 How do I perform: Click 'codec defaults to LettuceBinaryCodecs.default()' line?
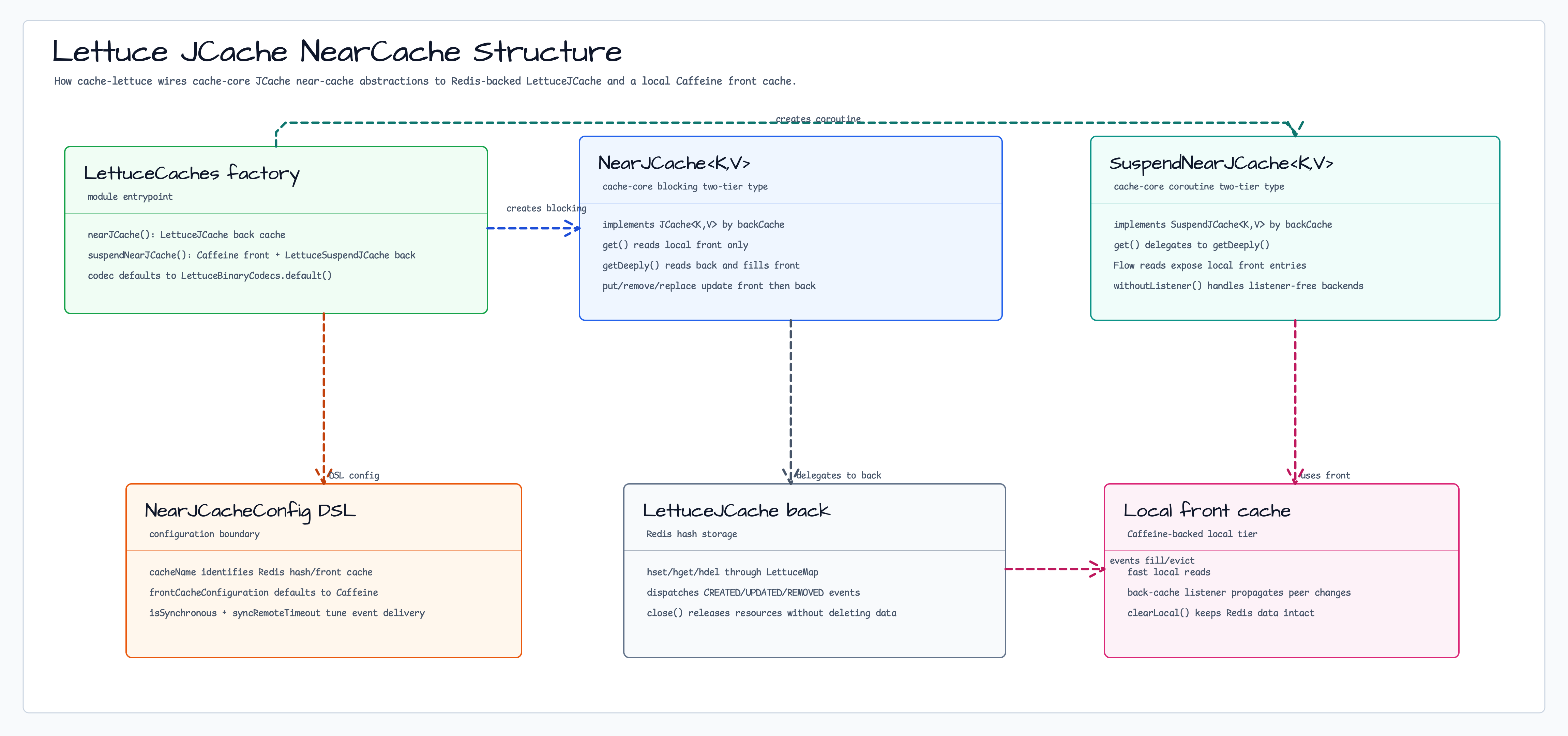[x=210, y=276]
